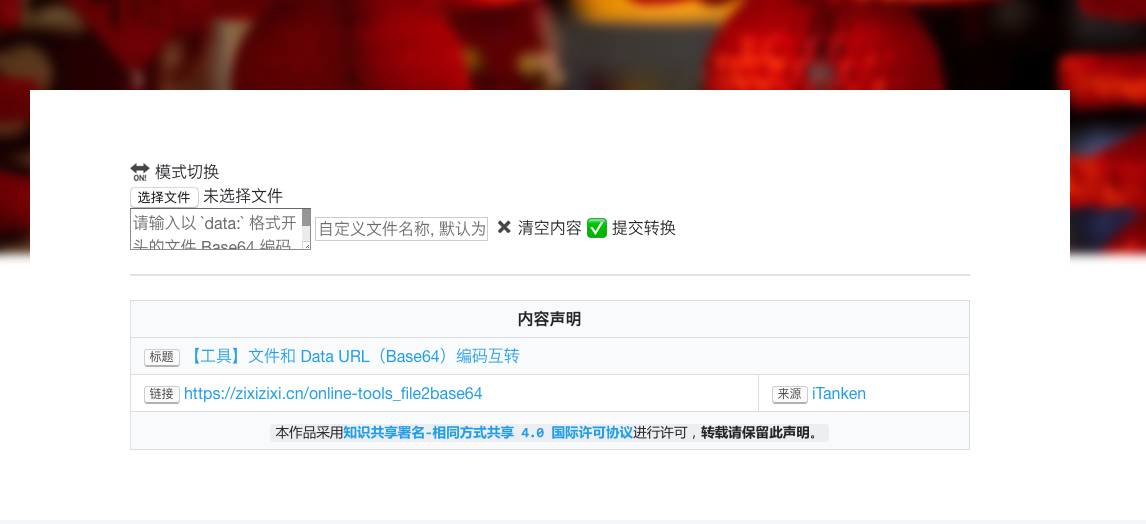This screenshot has height=524, width=1146.
Task: Click the black X clear icon
Action: click(504, 227)
